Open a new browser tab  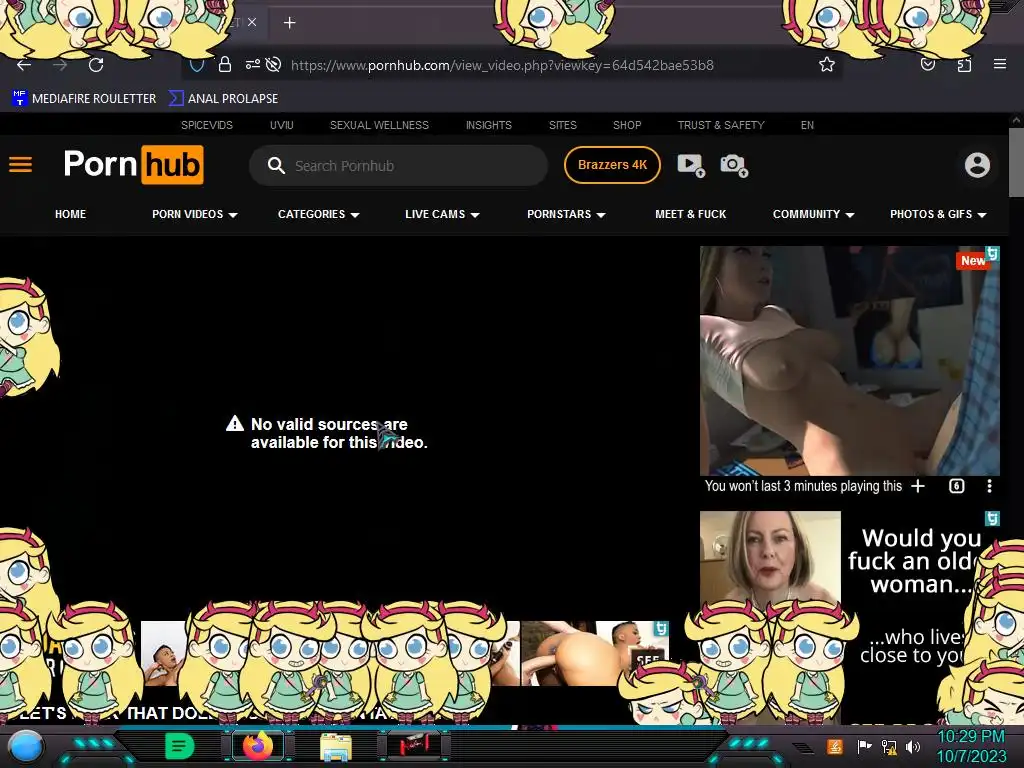289,23
